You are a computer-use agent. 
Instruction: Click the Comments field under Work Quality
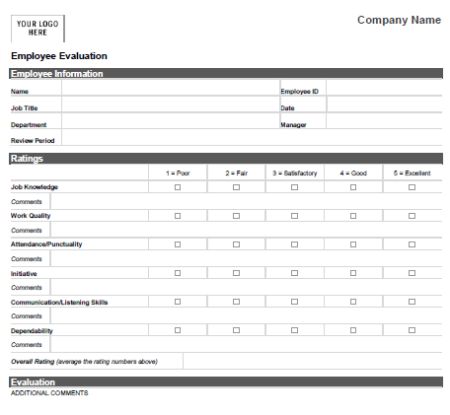246,230
